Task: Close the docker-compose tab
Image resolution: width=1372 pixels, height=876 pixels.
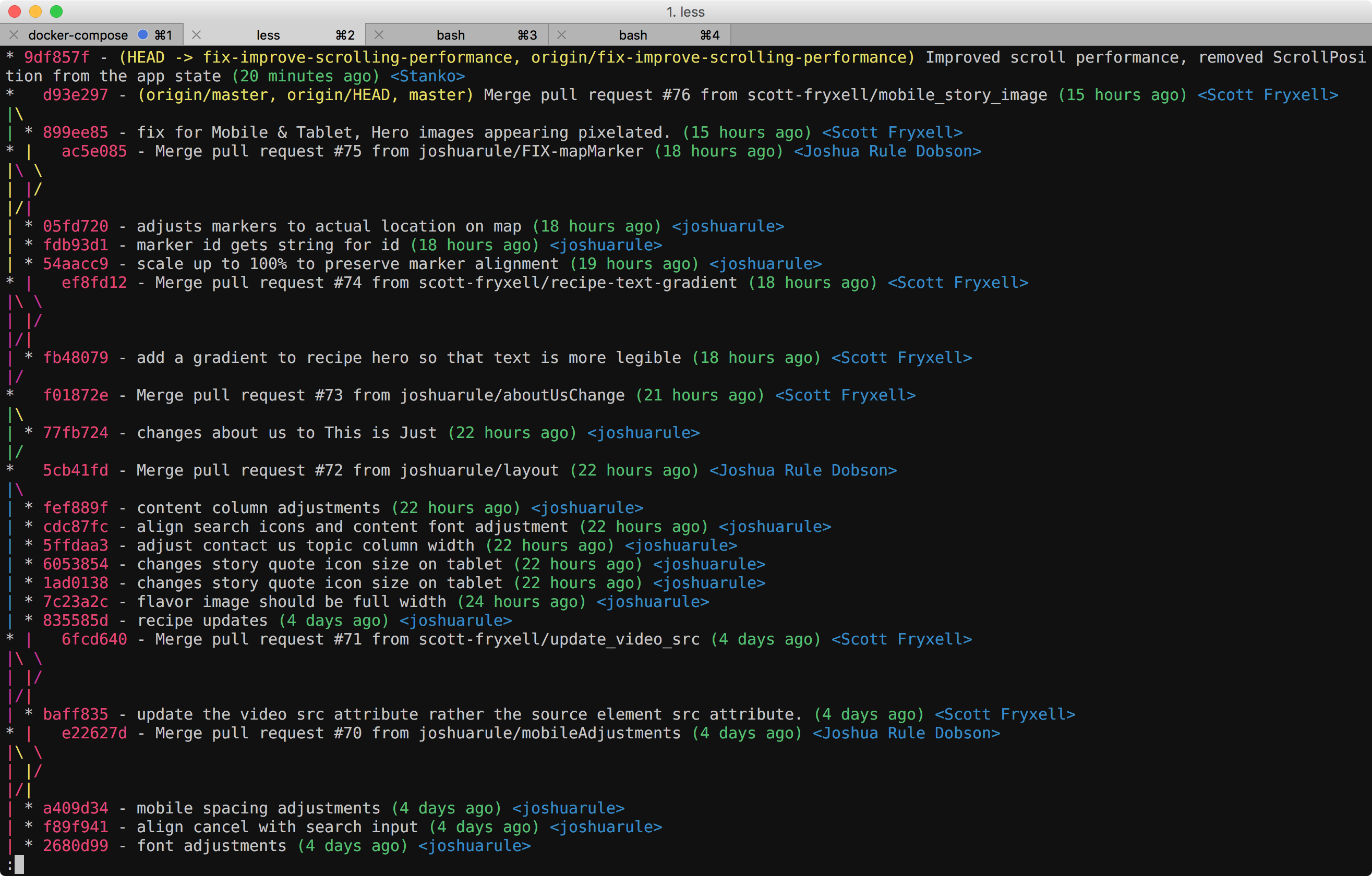Action: [x=14, y=35]
